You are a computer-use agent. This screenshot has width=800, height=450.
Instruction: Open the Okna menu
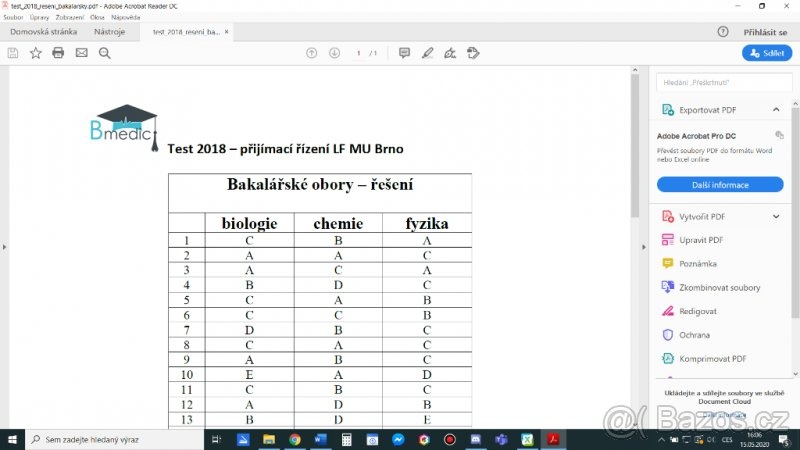(x=97, y=17)
